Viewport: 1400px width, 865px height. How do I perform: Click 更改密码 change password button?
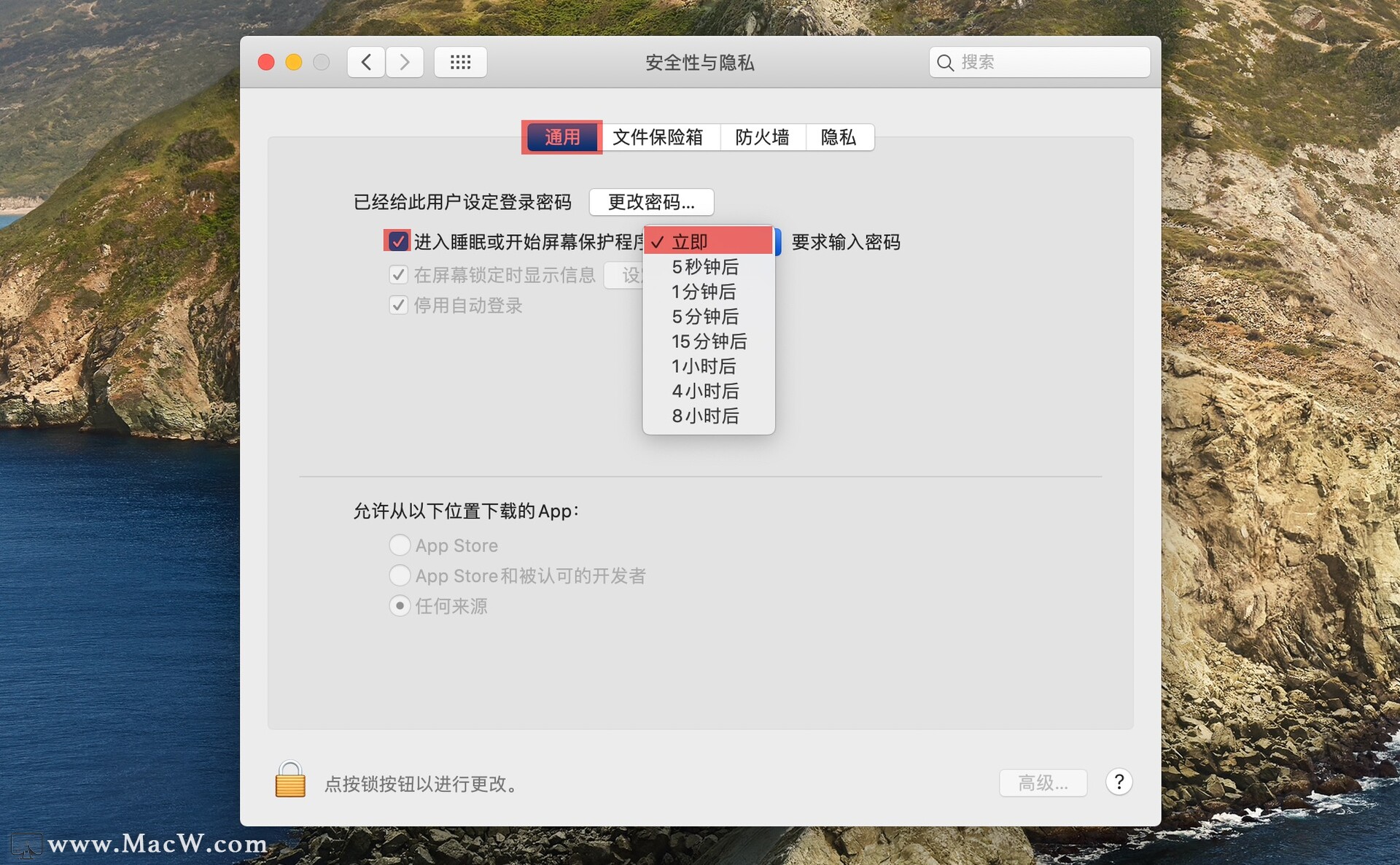click(x=650, y=203)
